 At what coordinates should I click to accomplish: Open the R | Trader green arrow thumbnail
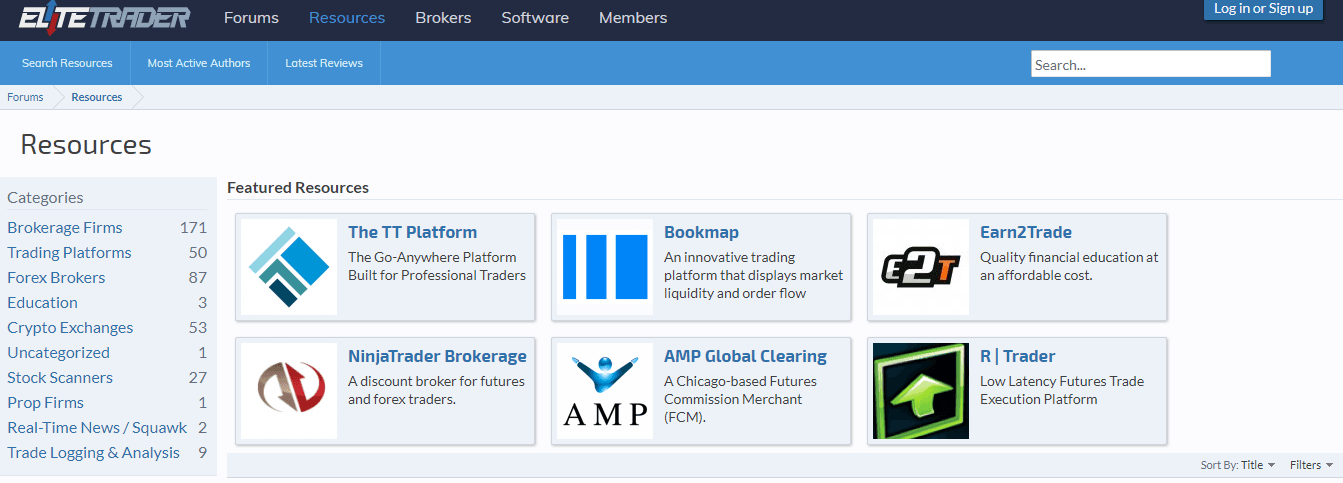click(x=921, y=391)
